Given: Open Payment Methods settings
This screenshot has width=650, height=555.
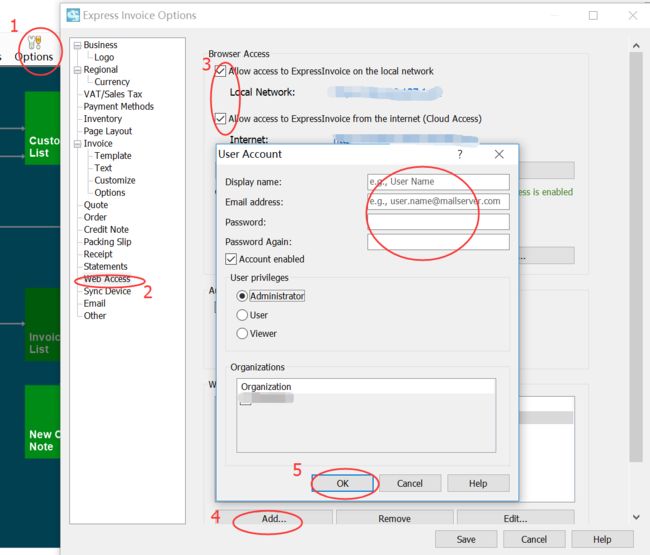Looking at the screenshot, I should tap(119, 107).
